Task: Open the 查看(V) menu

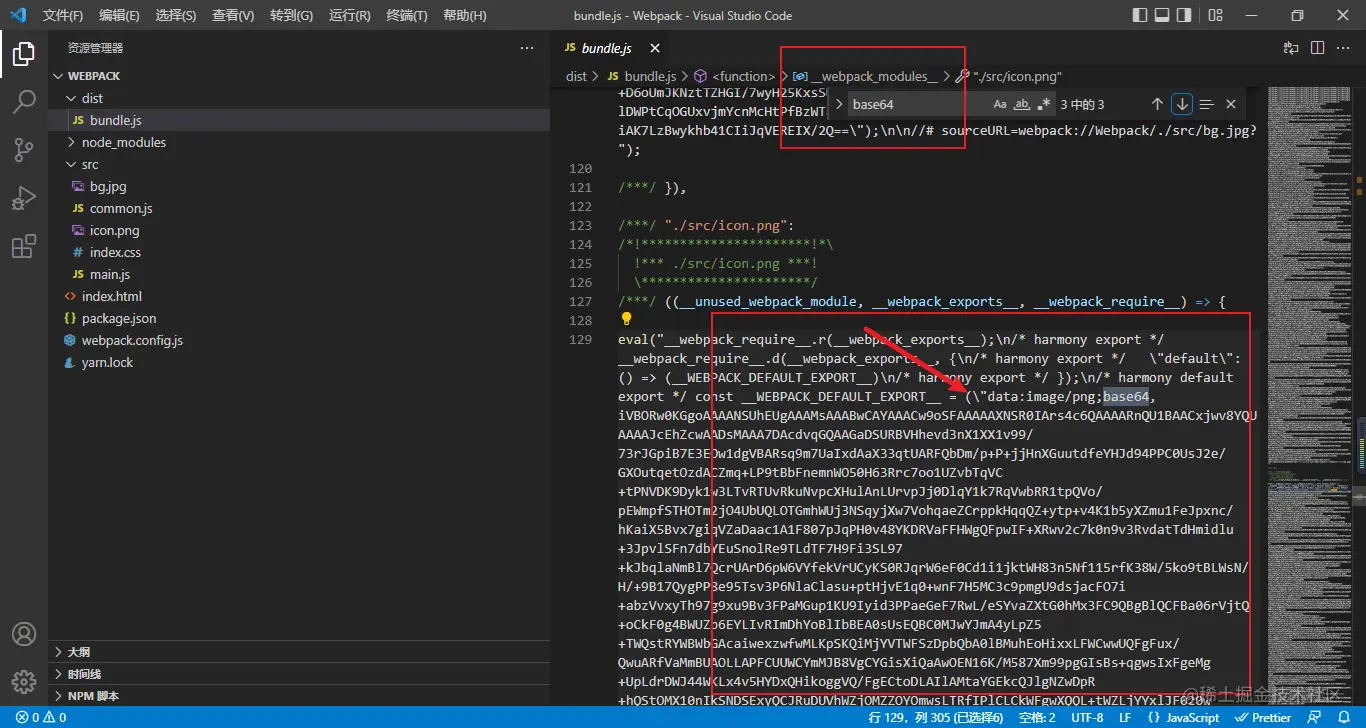Action: click(233, 15)
